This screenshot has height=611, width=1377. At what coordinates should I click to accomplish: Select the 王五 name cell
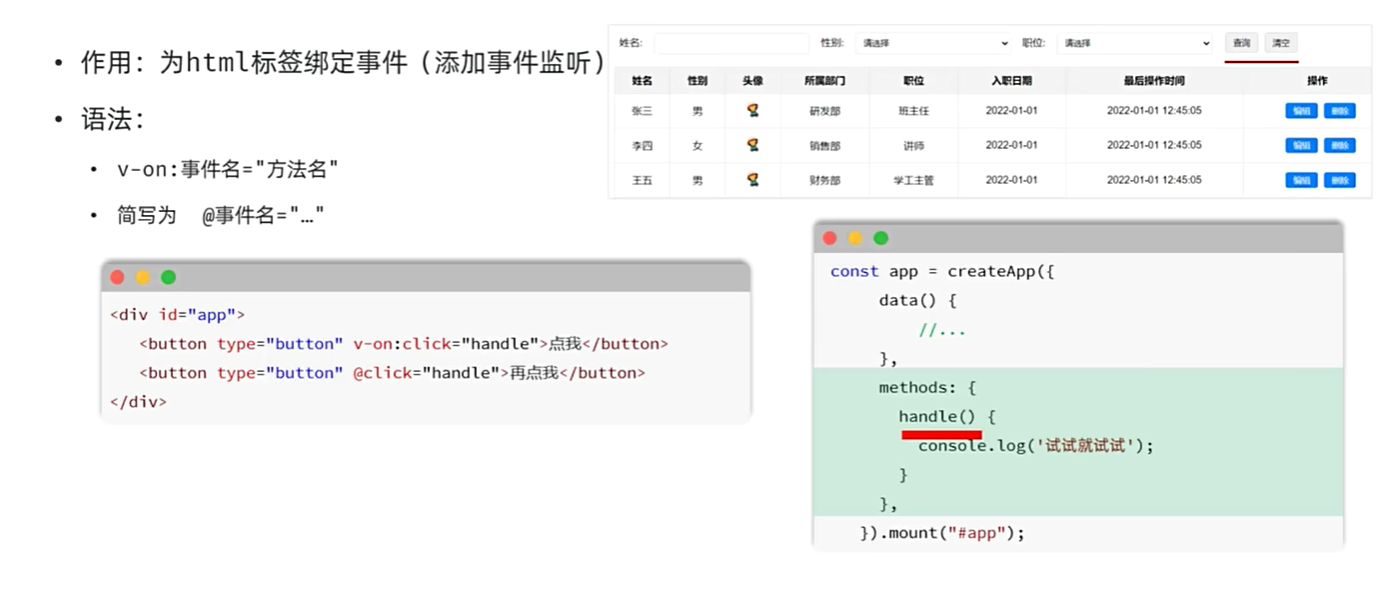(642, 181)
